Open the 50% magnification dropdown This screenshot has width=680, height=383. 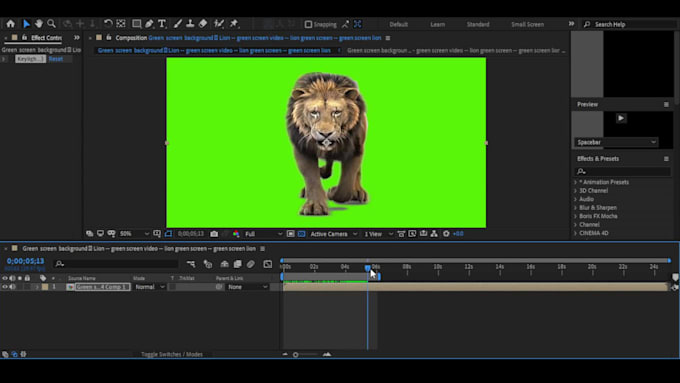[134, 234]
